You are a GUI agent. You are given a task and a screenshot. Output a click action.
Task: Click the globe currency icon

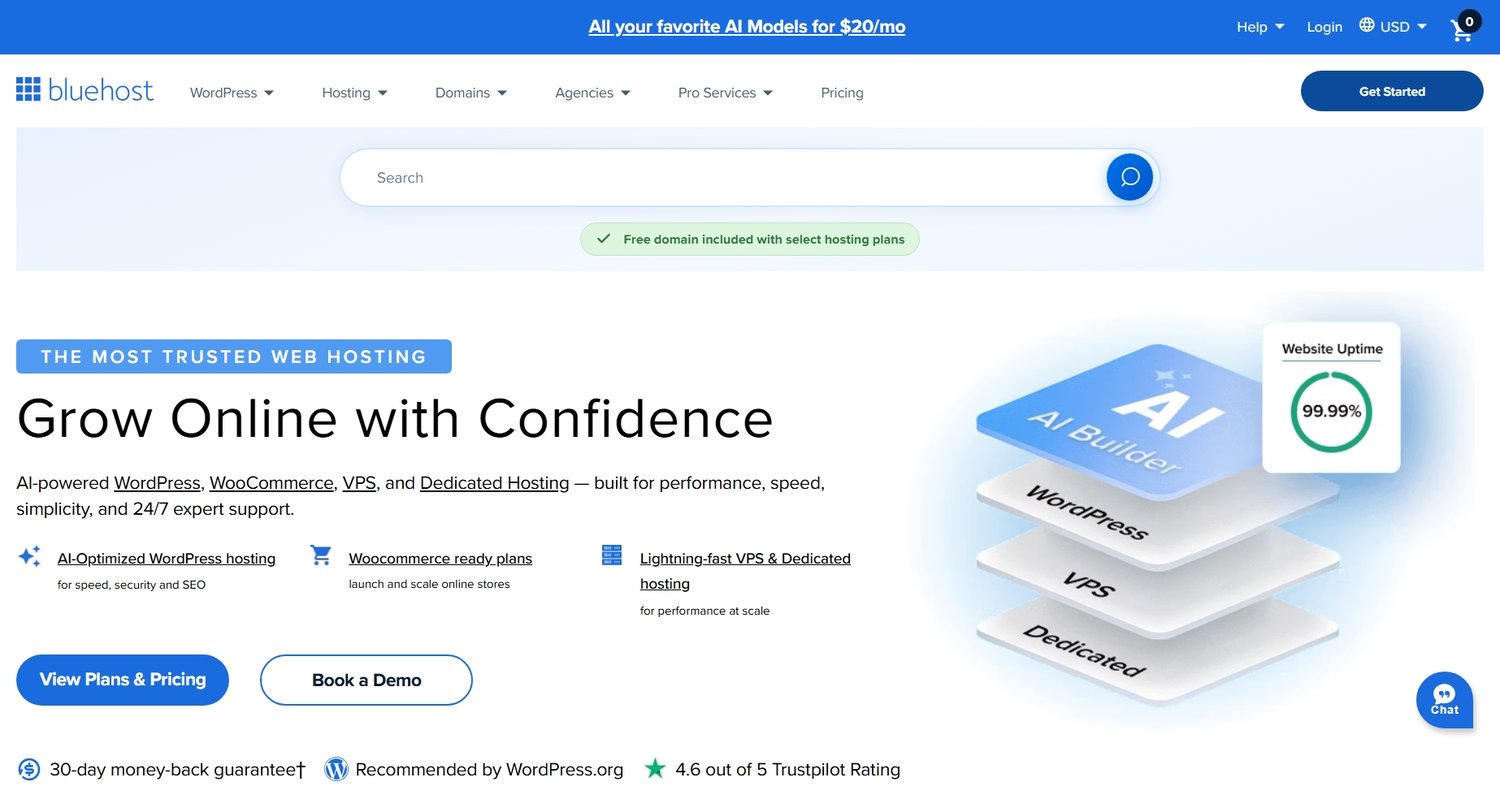click(1367, 26)
